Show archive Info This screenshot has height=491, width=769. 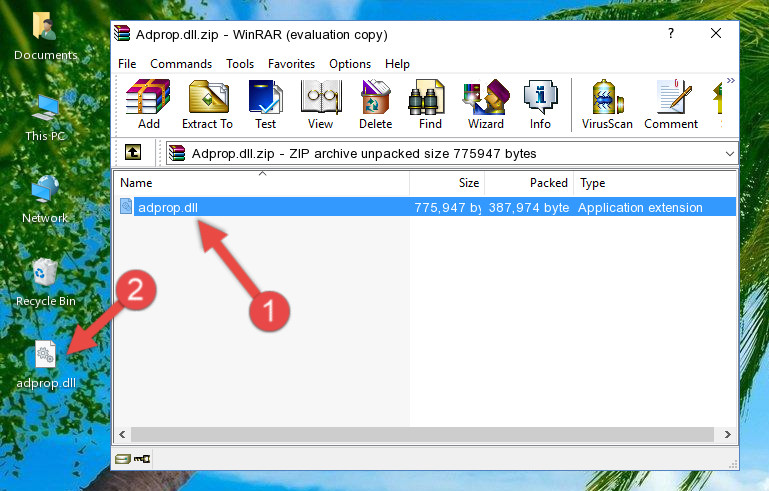540,104
